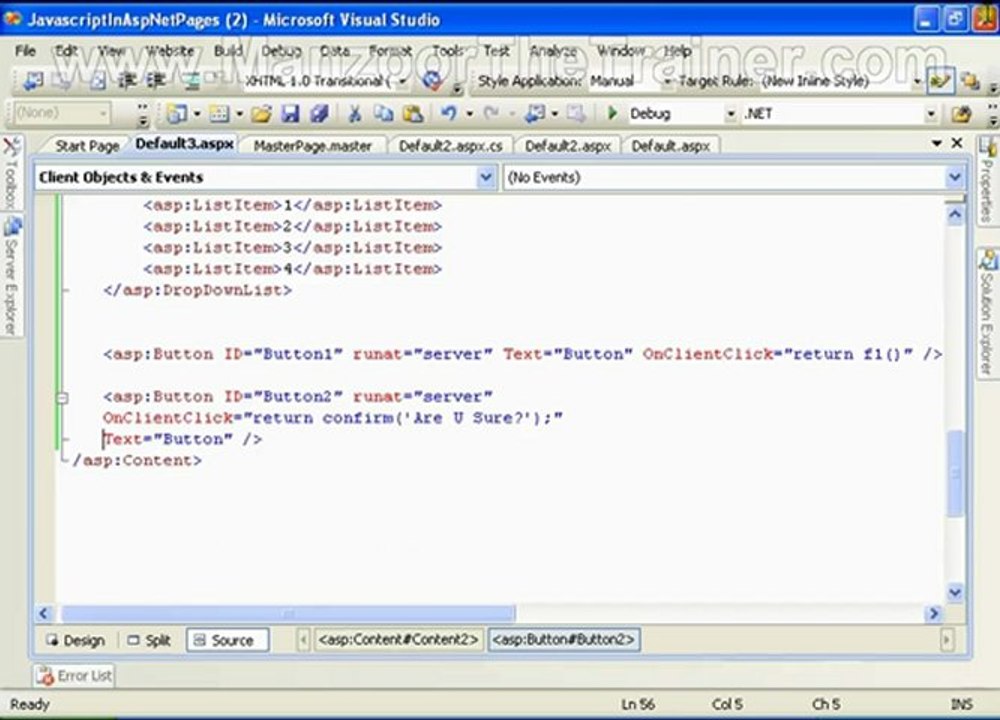Select the asp:Content#Content2 tag navigator

tap(398, 639)
